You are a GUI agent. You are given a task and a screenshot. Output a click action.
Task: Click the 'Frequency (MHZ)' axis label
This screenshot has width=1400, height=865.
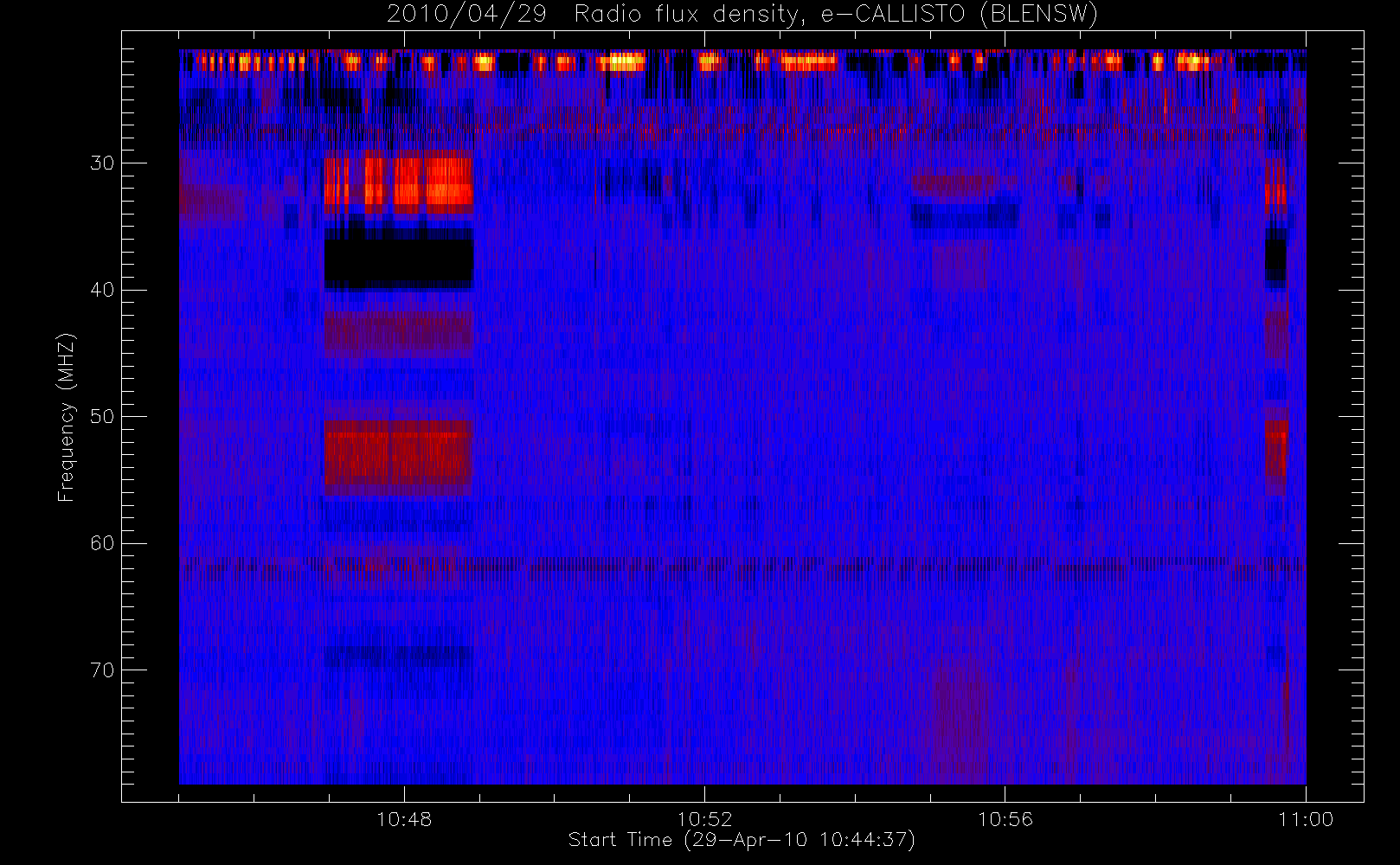66,418
